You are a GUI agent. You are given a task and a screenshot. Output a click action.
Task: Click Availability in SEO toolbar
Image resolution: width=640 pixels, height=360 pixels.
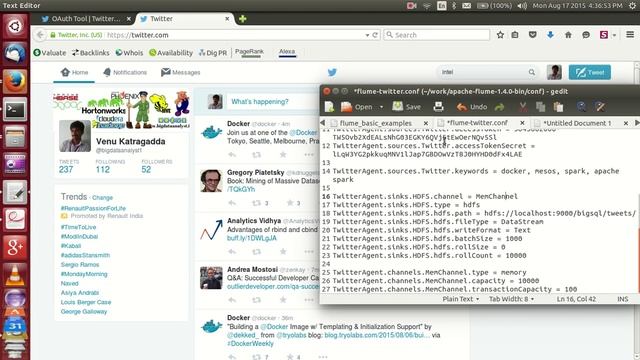click(171, 53)
